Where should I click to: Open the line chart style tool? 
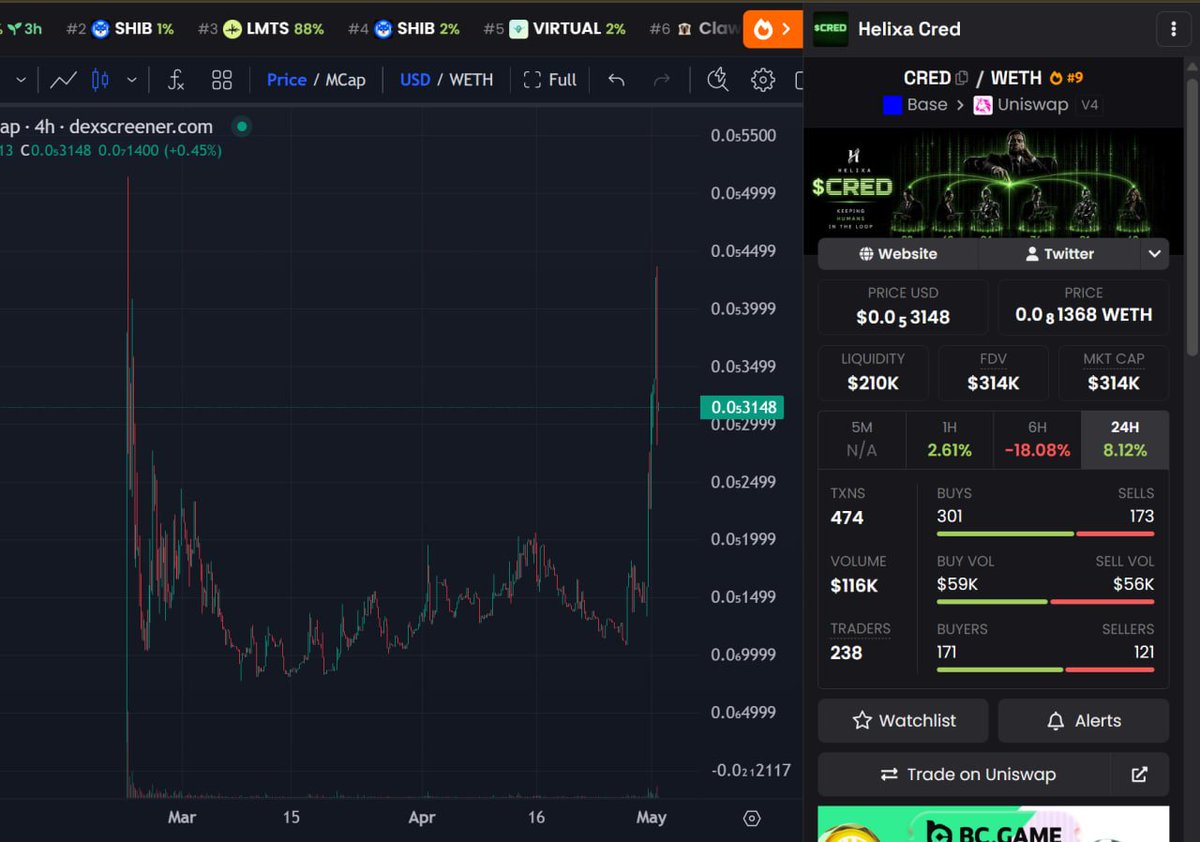point(64,80)
